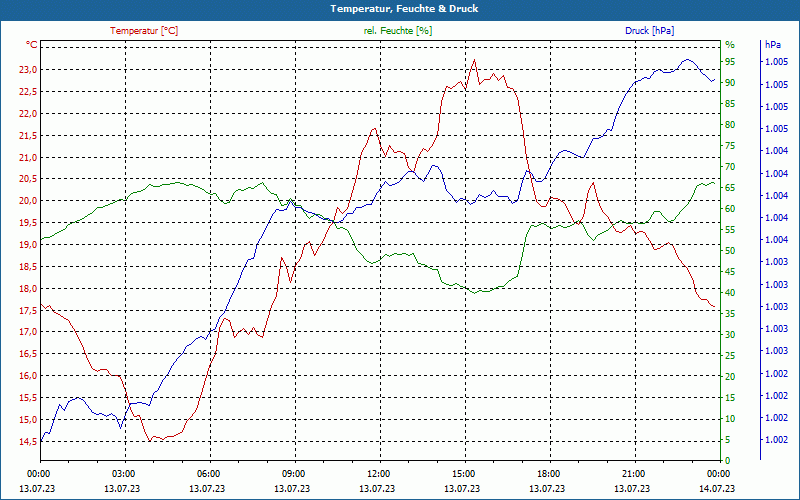Click temperature axis value '15,5'

28,398
